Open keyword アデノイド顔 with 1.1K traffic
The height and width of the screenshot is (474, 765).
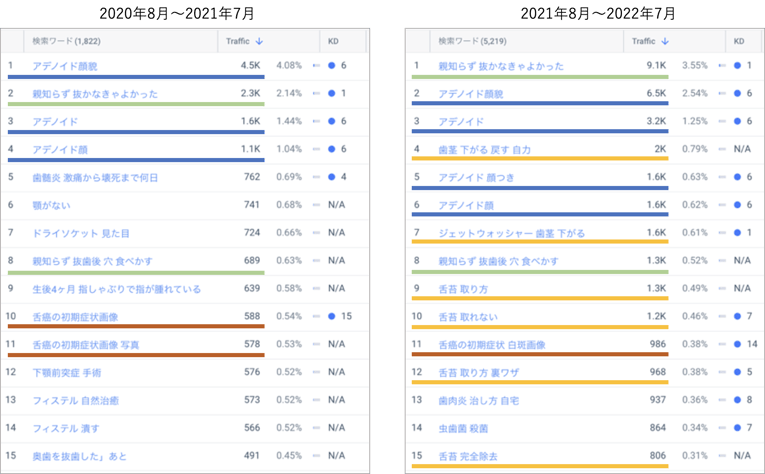60,149
